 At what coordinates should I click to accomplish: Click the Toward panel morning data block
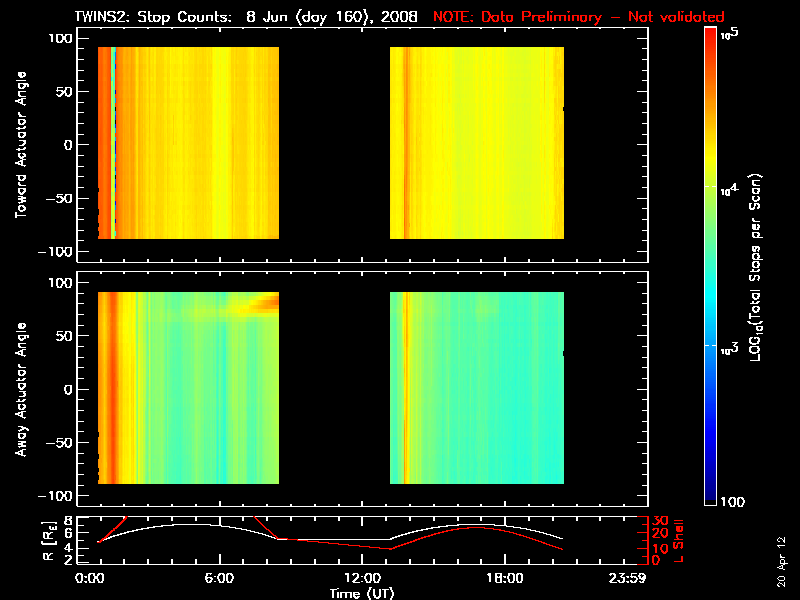pos(188,143)
